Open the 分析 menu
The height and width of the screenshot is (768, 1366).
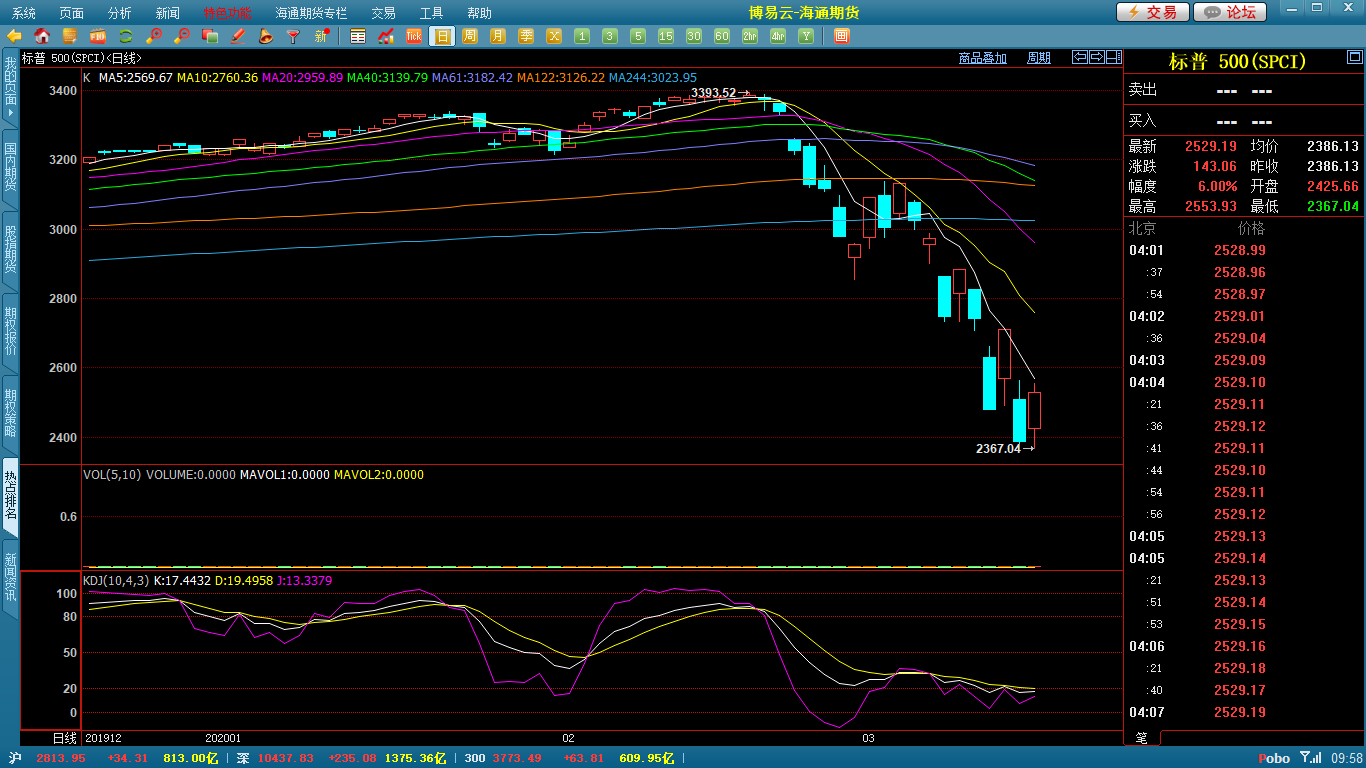[x=120, y=13]
